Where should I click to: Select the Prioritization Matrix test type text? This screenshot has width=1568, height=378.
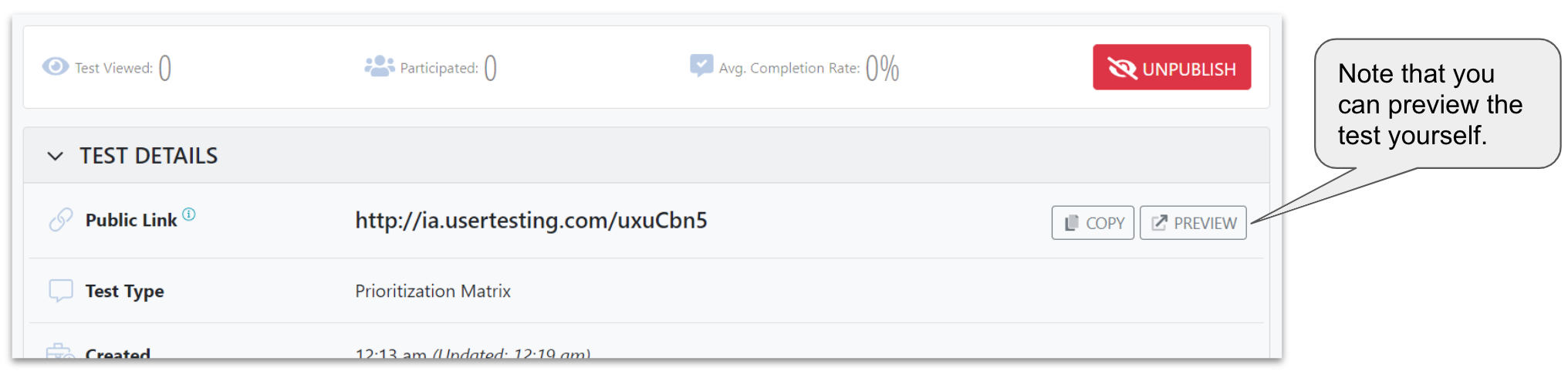(433, 291)
